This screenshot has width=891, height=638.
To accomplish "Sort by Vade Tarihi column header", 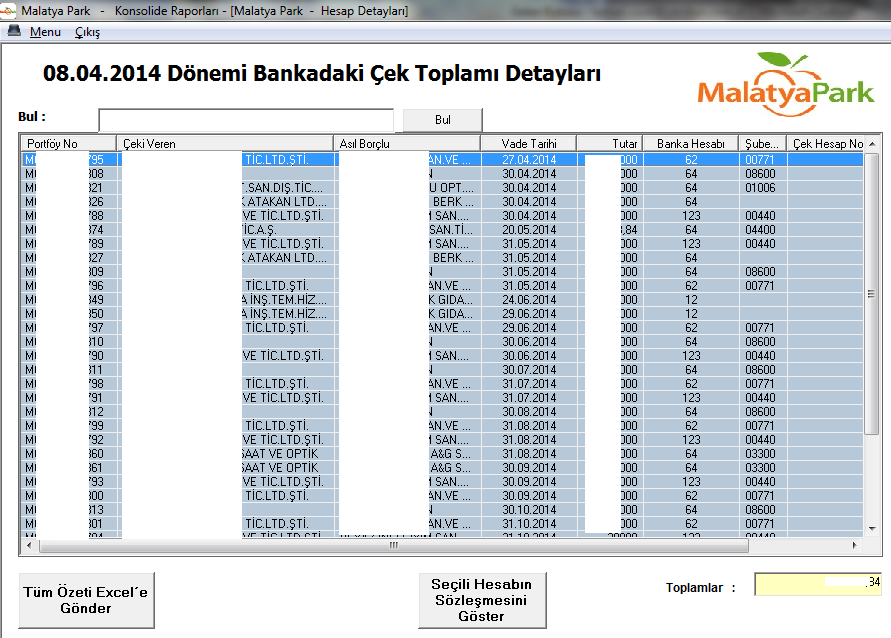I will pos(528,143).
